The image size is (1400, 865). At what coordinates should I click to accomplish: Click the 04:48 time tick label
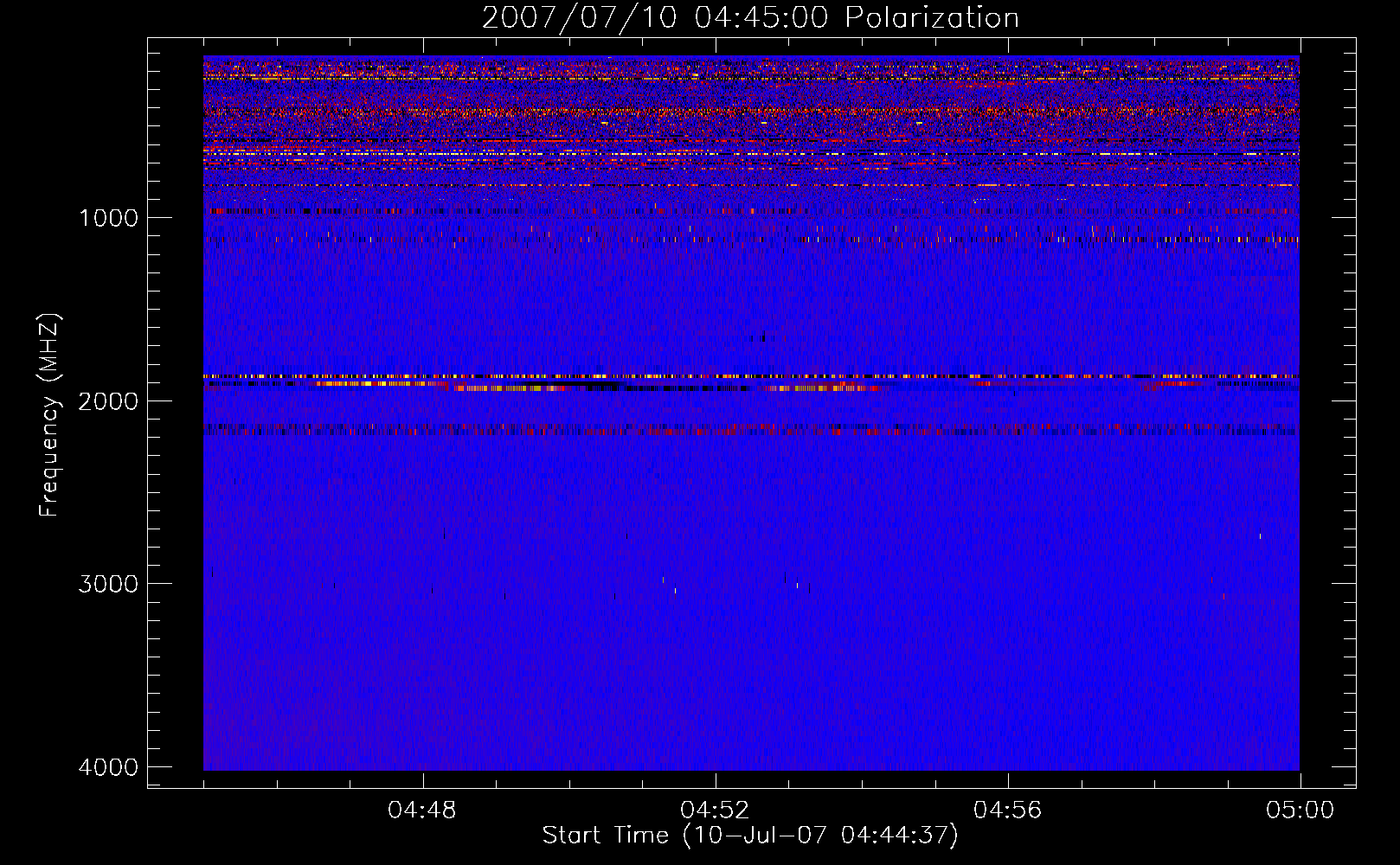click(422, 811)
